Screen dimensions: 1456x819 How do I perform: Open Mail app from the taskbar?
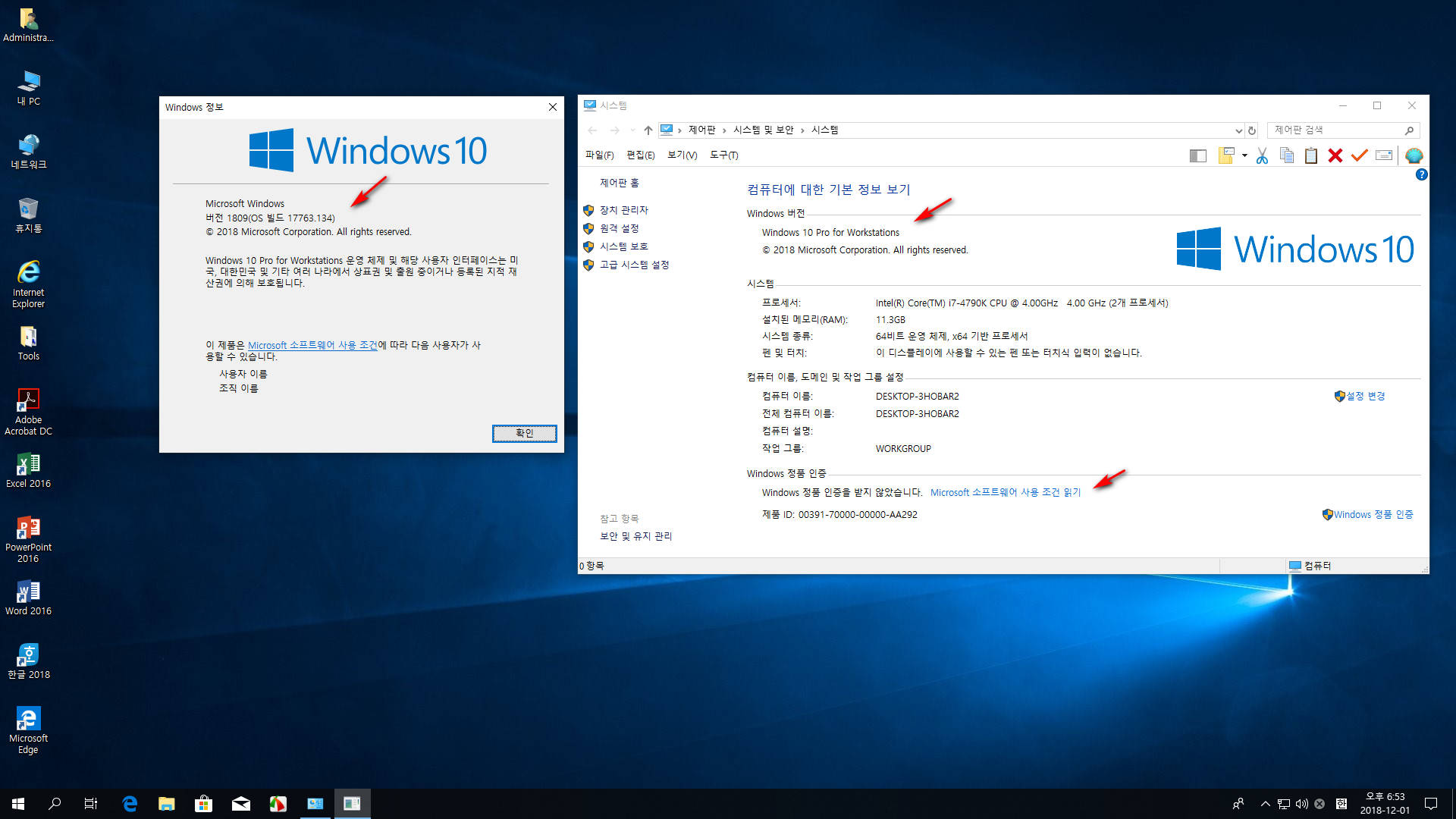(x=240, y=804)
